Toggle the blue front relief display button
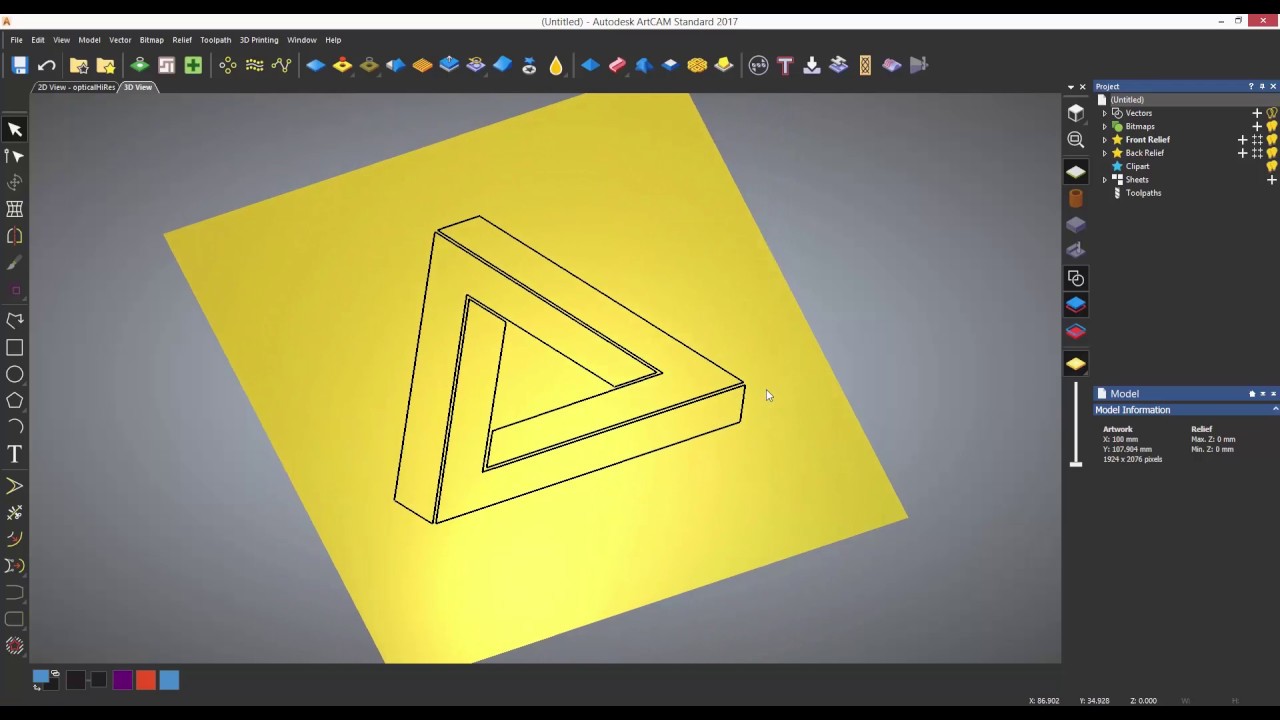The width and height of the screenshot is (1280, 720). (1075, 305)
